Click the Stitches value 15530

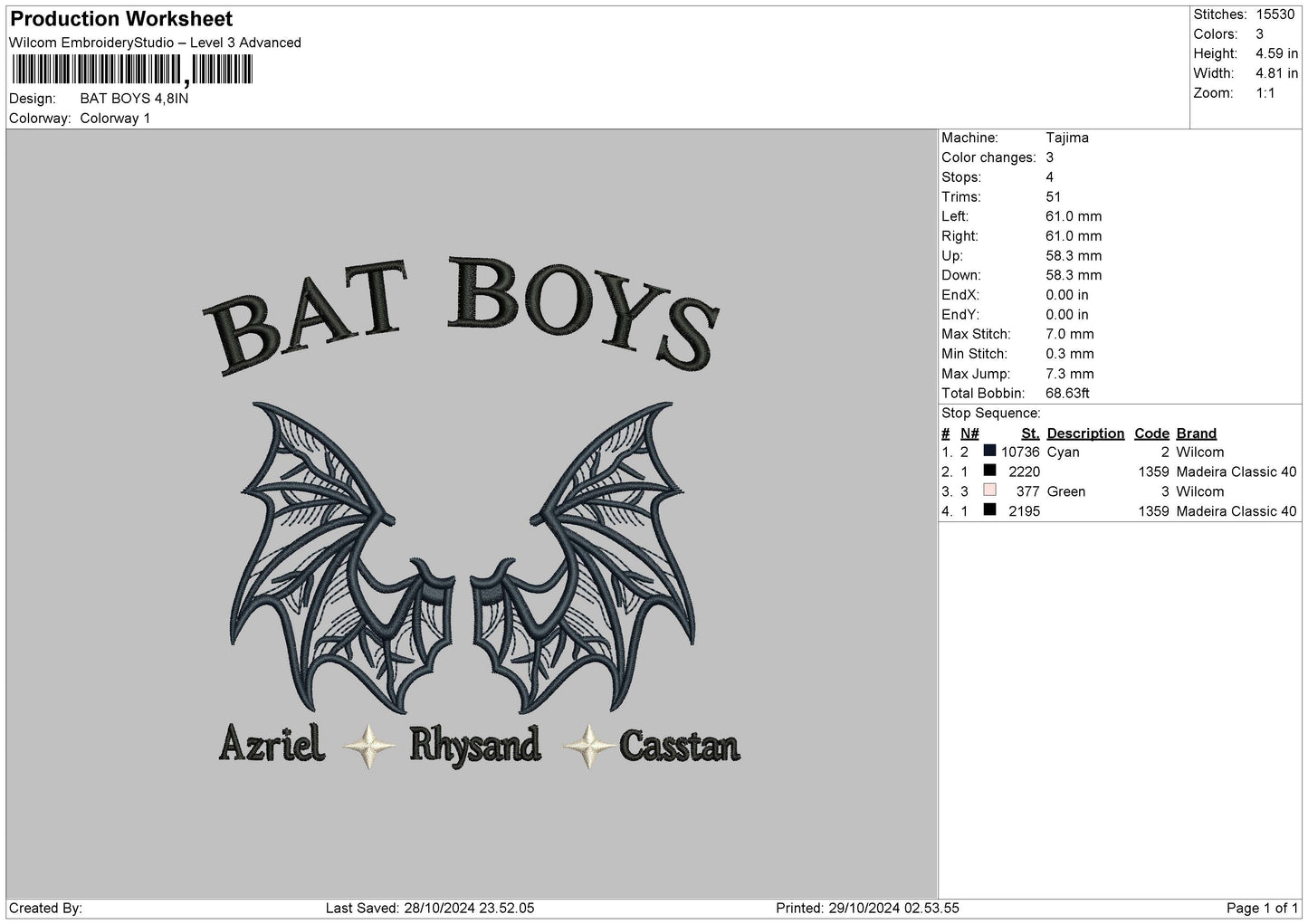1275,14
